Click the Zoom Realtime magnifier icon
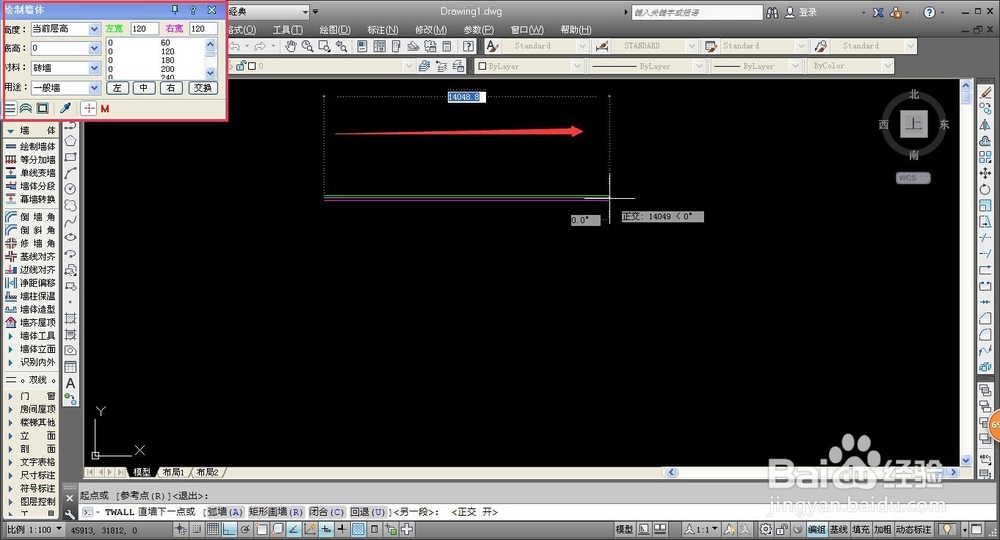 307,46
